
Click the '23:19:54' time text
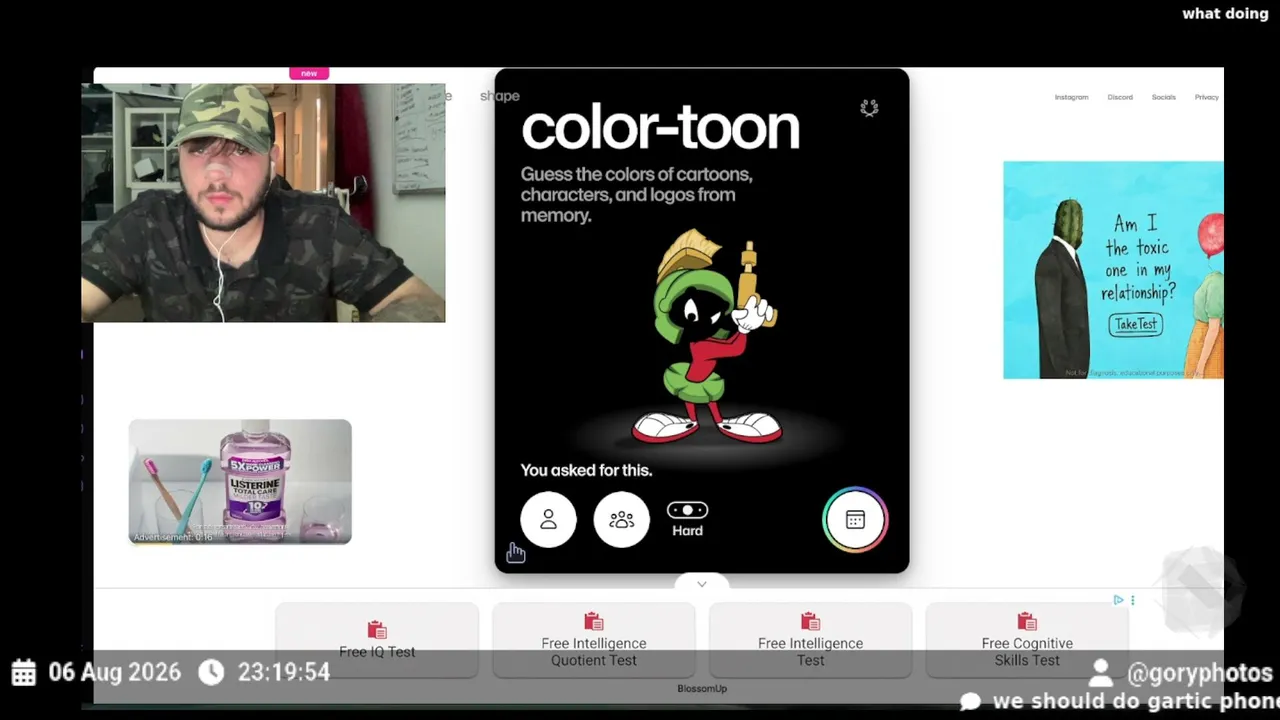pyautogui.click(x=284, y=672)
